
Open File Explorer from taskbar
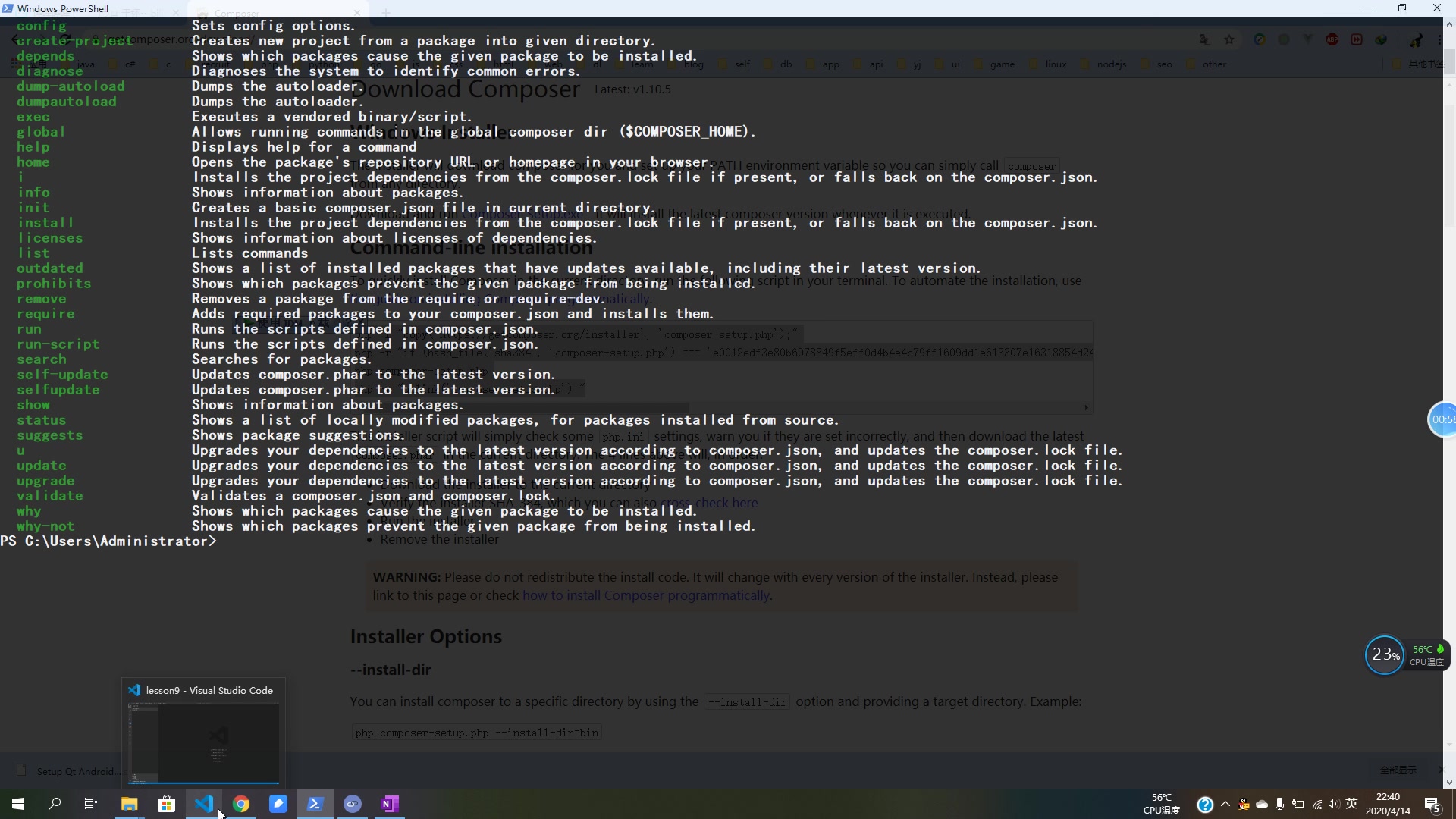click(130, 804)
